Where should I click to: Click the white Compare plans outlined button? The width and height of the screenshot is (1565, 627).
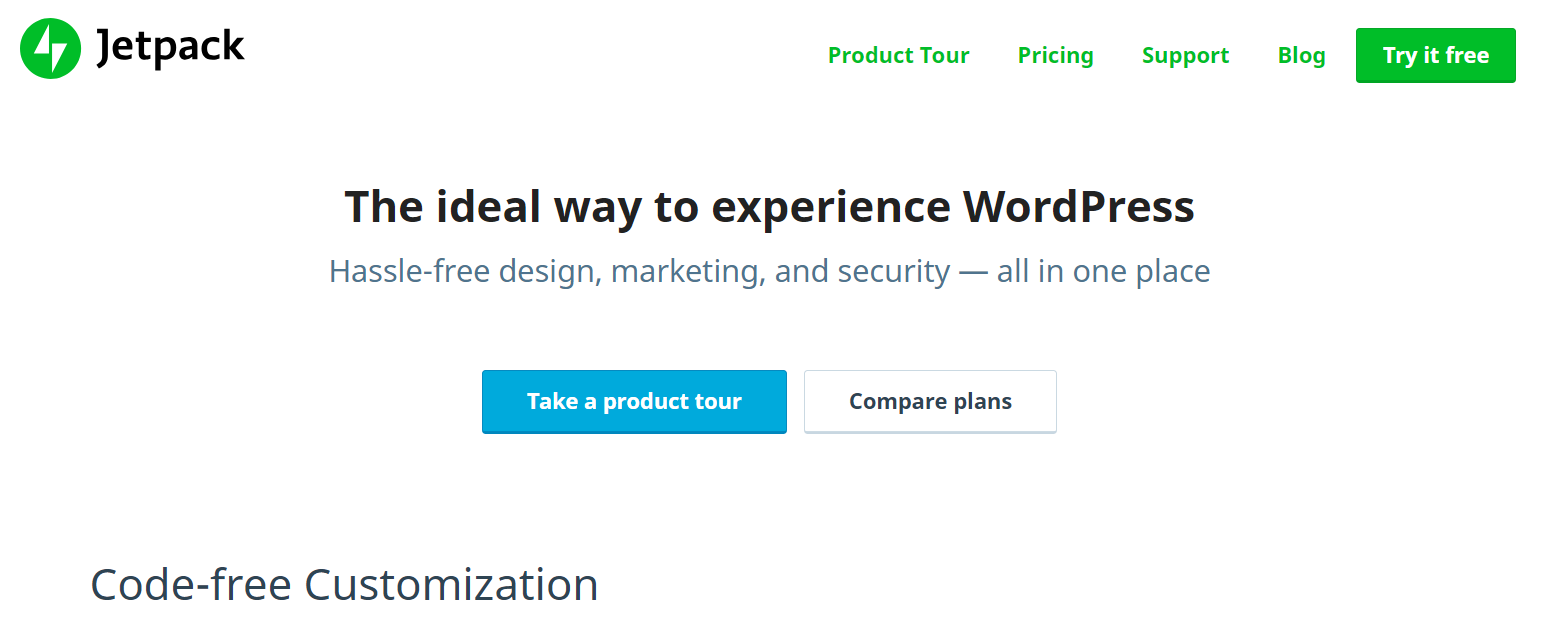pos(929,401)
